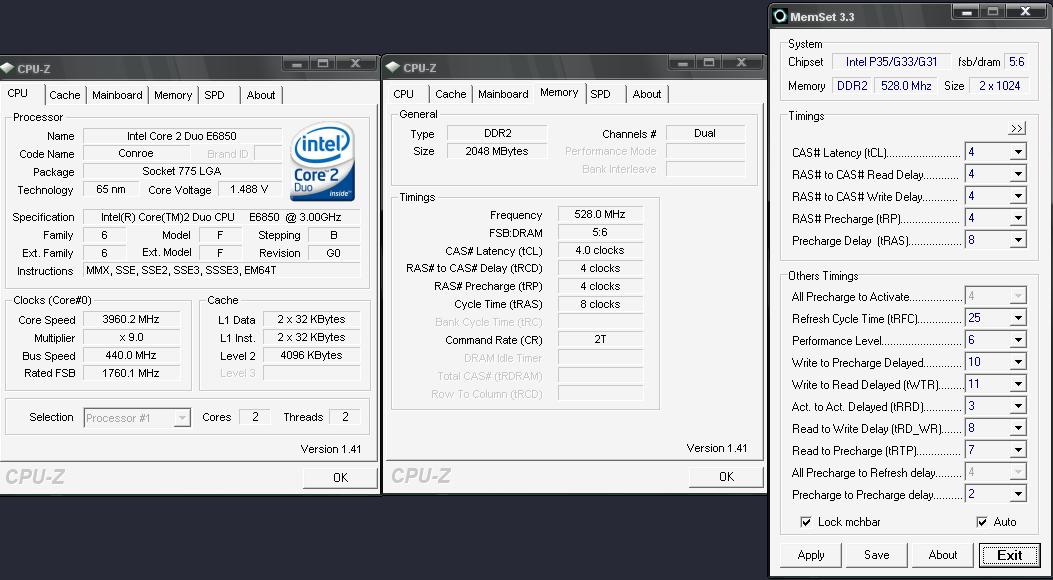Screen dimensions: 1053x580
Task: Open the CAS# Latency (tCL) dropdown
Action: pyautogui.click(x=1017, y=153)
